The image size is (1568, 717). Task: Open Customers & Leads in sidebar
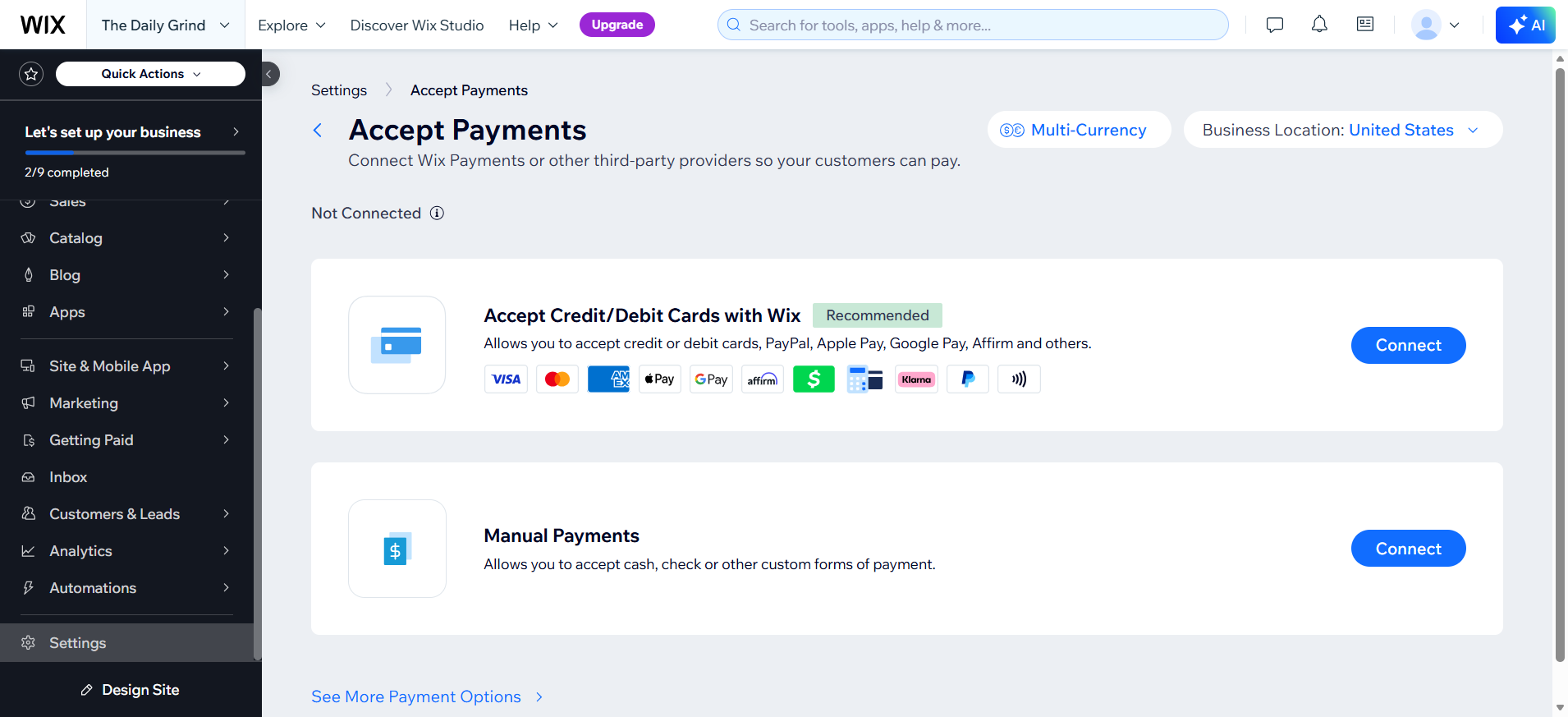pyautogui.click(x=126, y=514)
